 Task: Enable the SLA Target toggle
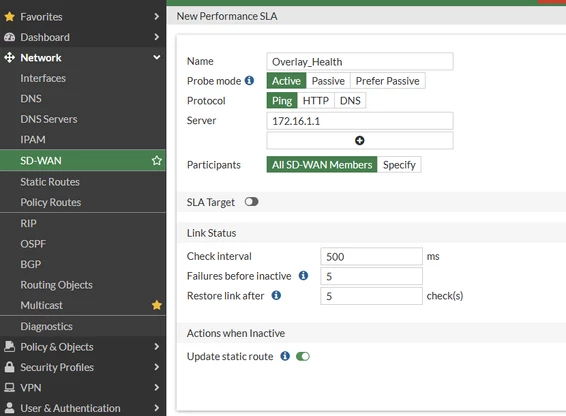tap(251, 202)
